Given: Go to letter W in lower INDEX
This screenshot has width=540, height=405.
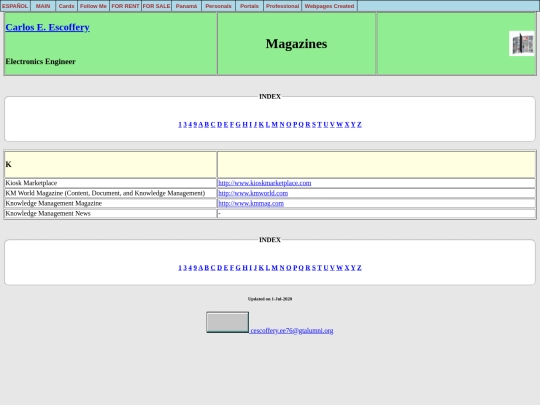Looking at the screenshot, I should [340, 268].
